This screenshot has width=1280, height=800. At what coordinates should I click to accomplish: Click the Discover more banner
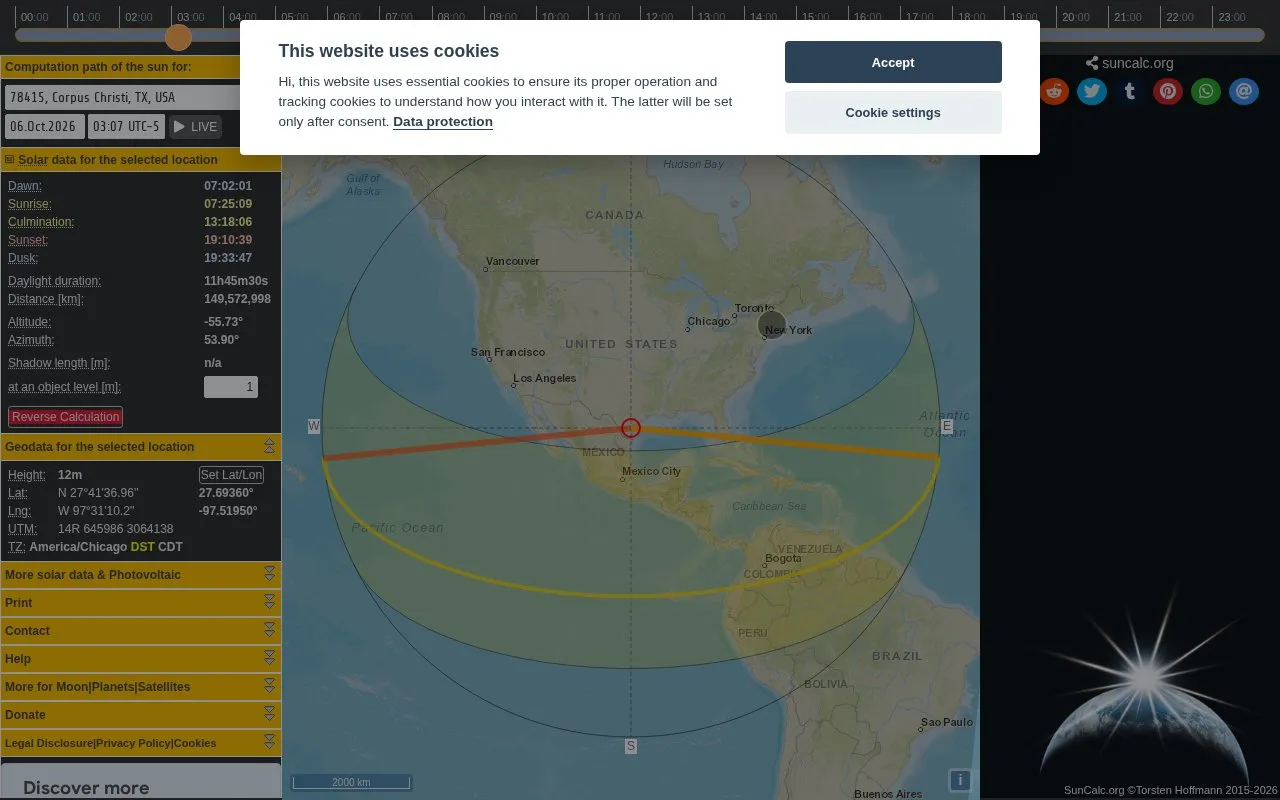[140, 781]
